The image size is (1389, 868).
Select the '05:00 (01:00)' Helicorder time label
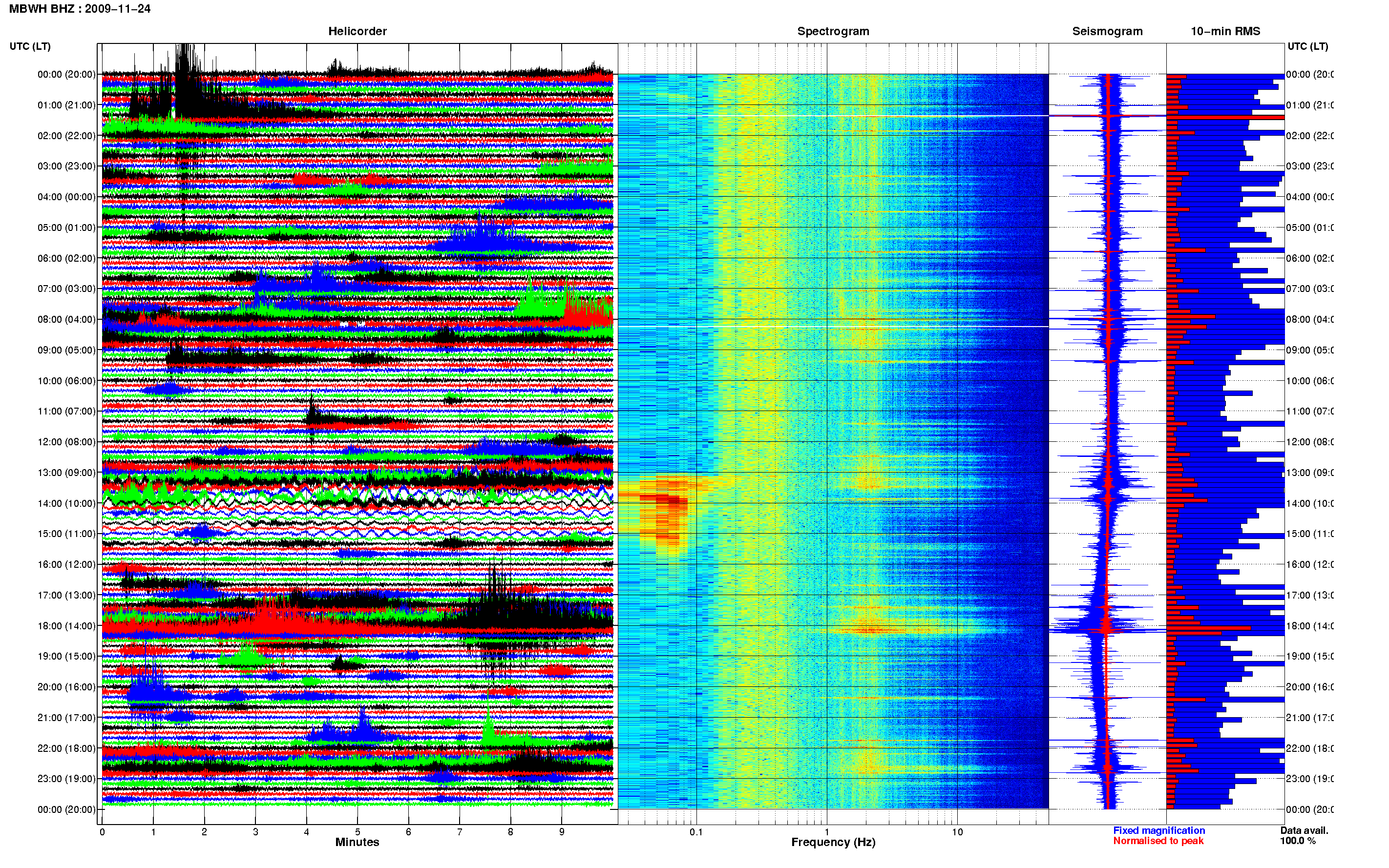coord(66,227)
